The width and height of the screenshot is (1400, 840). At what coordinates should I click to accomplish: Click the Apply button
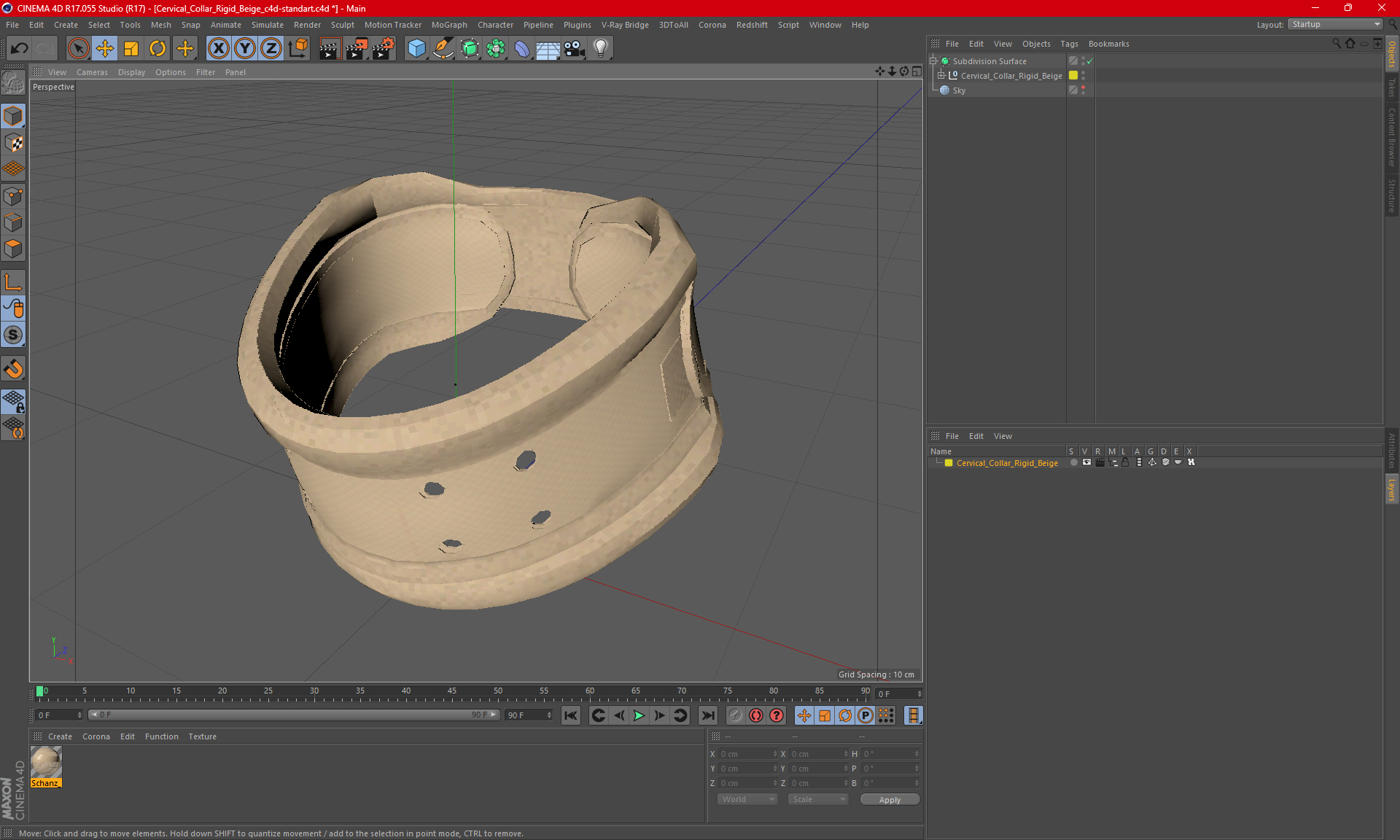click(x=890, y=799)
